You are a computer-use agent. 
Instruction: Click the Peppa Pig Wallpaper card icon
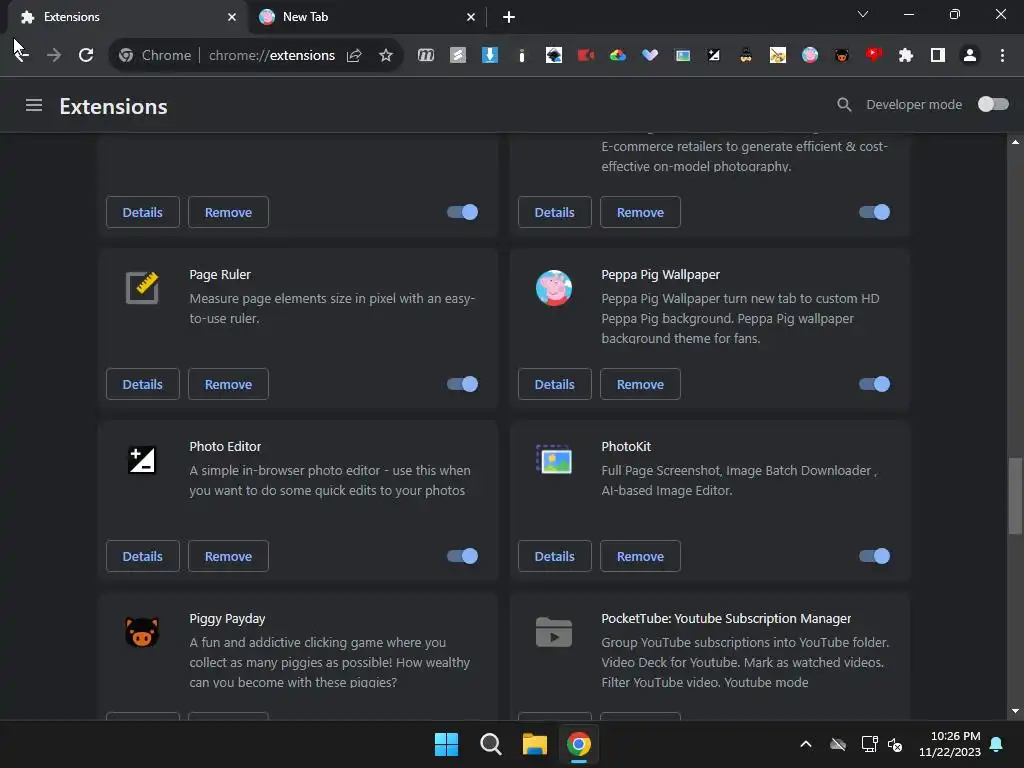(554, 287)
